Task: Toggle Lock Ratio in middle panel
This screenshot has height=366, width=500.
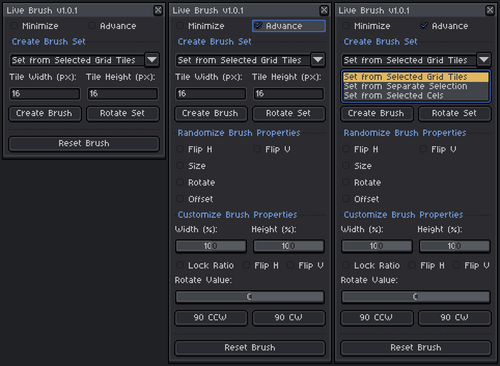Action: click(180, 265)
